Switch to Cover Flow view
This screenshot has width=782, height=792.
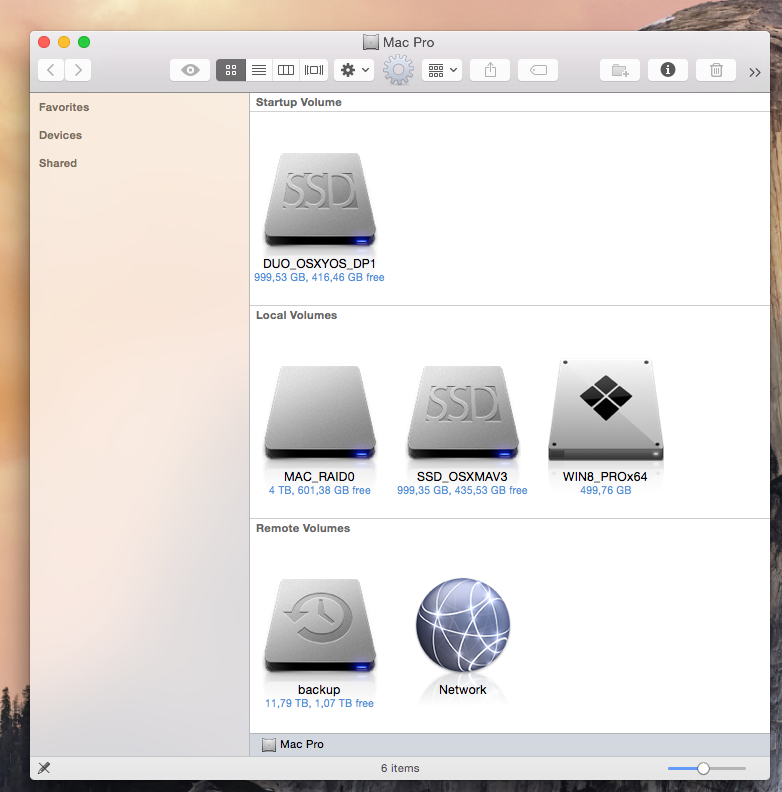click(314, 70)
